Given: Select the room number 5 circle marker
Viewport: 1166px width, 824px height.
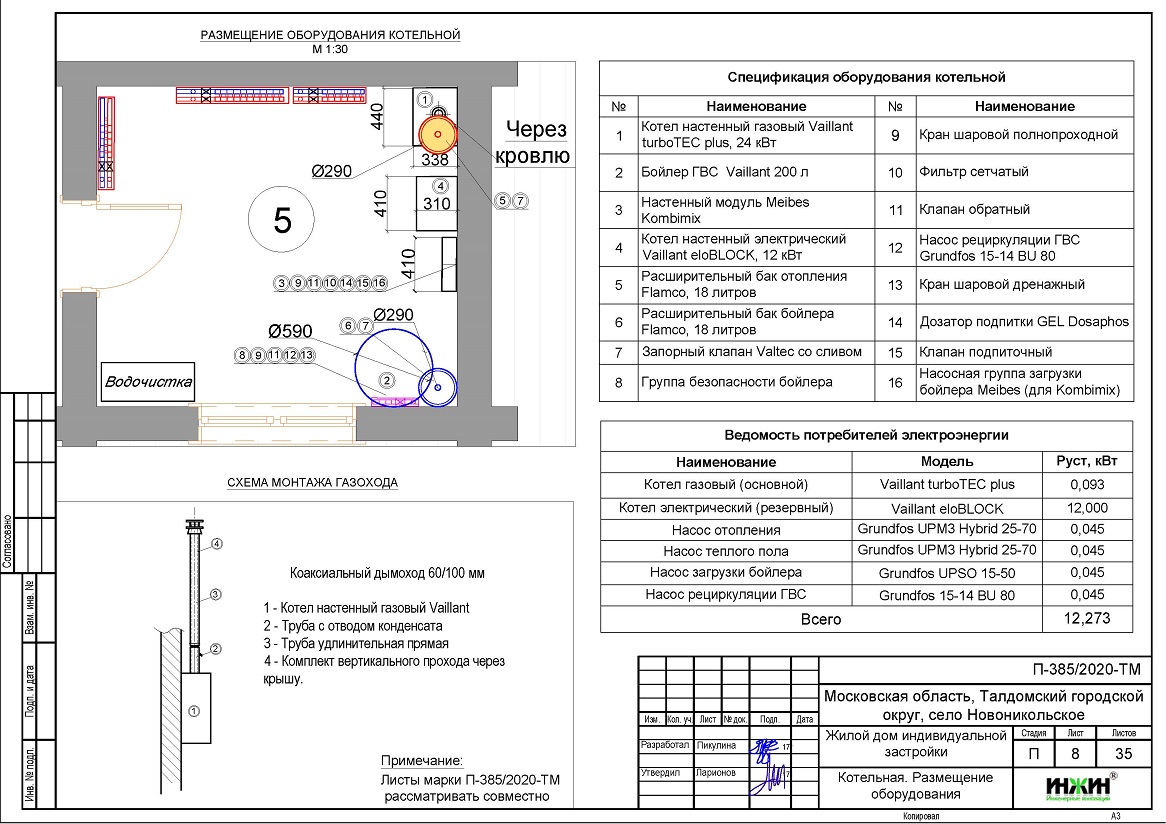Looking at the screenshot, I should point(282,221).
